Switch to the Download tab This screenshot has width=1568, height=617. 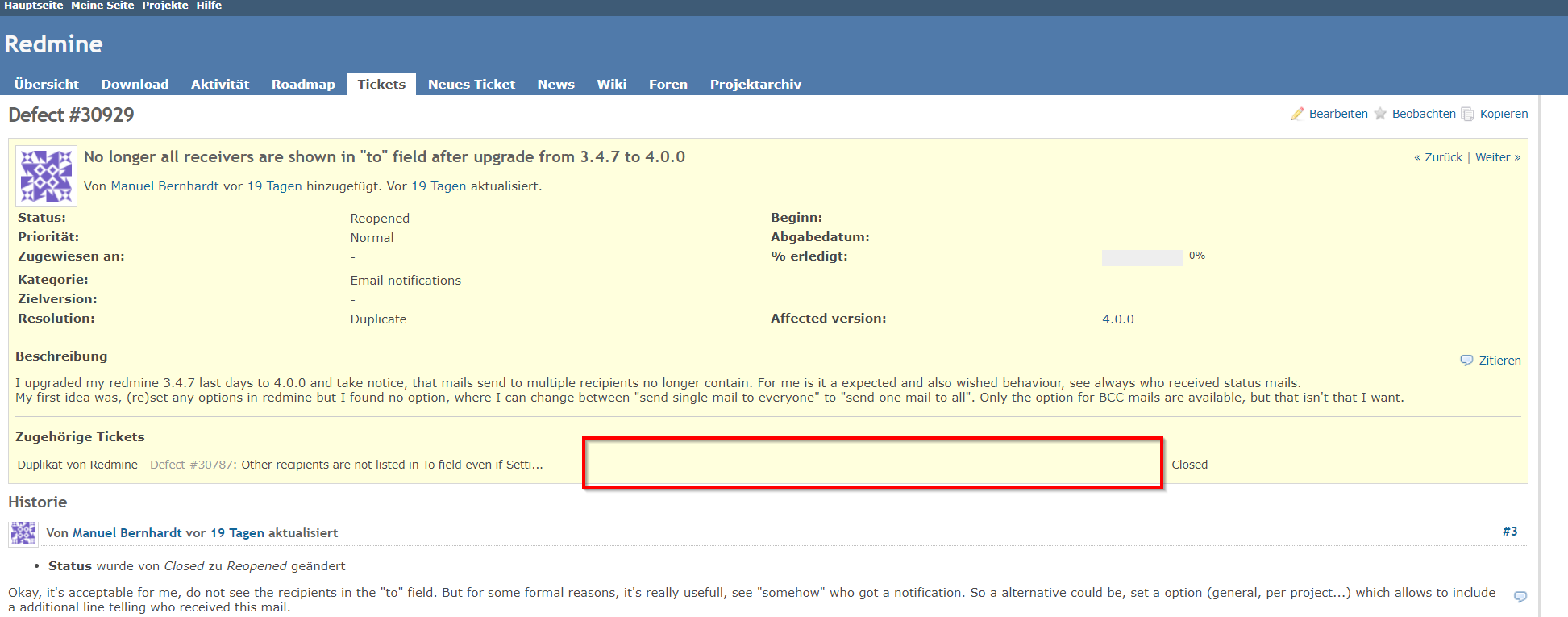click(135, 84)
